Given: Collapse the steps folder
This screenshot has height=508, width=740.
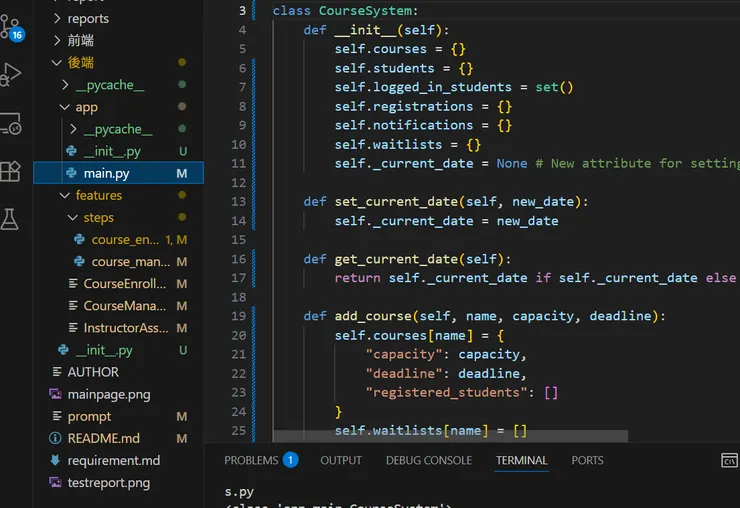Looking at the screenshot, I should tap(98, 217).
